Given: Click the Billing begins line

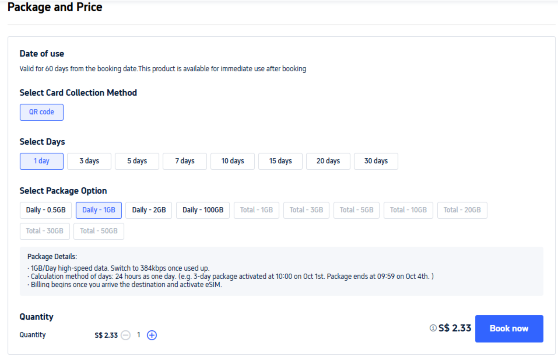Looking at the screenshot, I should tap(125, 285).
